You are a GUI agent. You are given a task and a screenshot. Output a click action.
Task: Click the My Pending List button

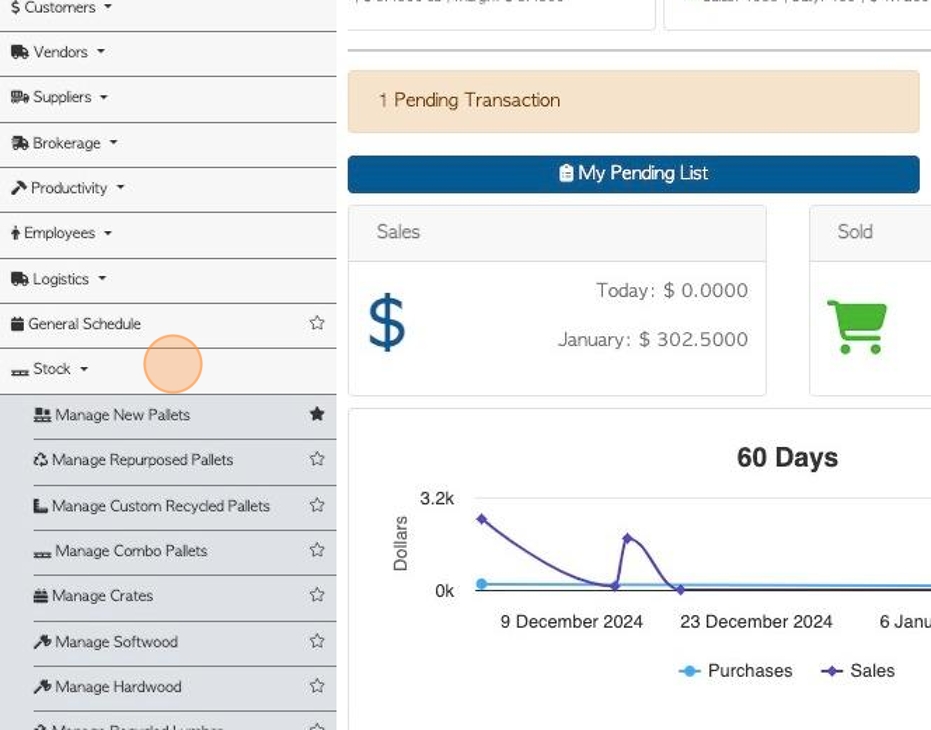click(x=633, y=173)
